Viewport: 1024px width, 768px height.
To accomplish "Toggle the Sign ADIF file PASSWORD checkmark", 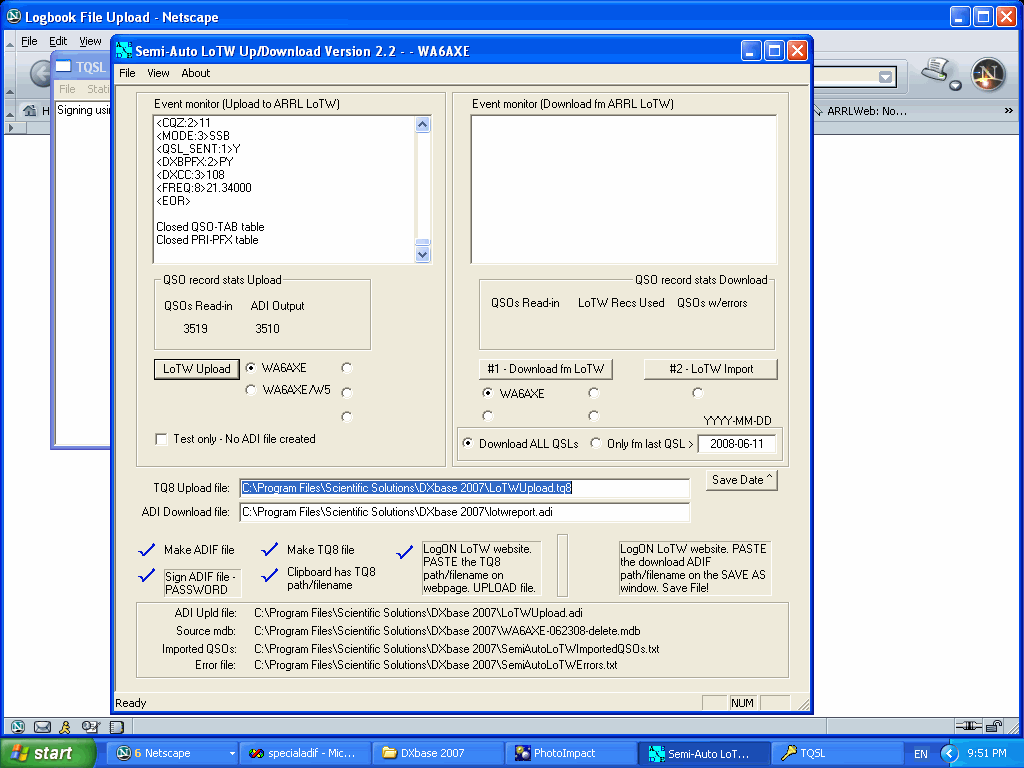I will (x=147, y=575).
